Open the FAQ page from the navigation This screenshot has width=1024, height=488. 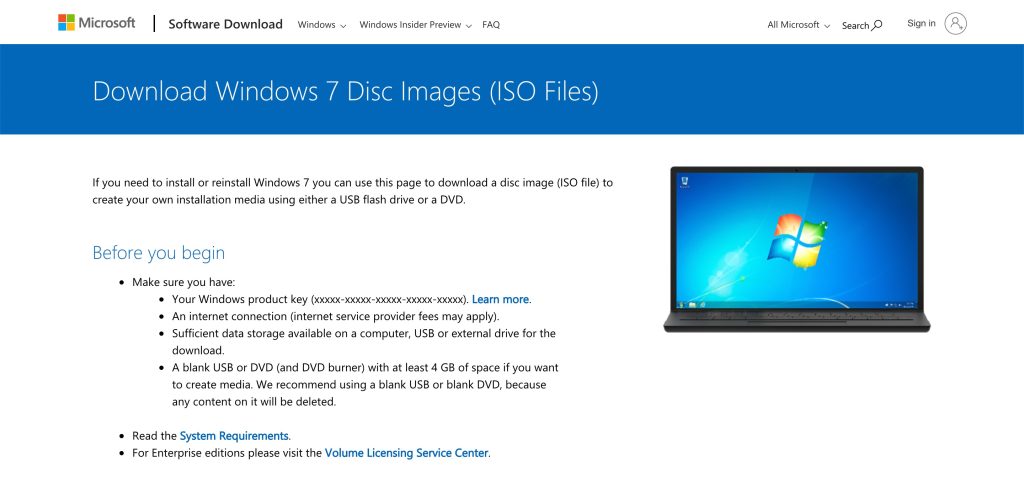490,25
